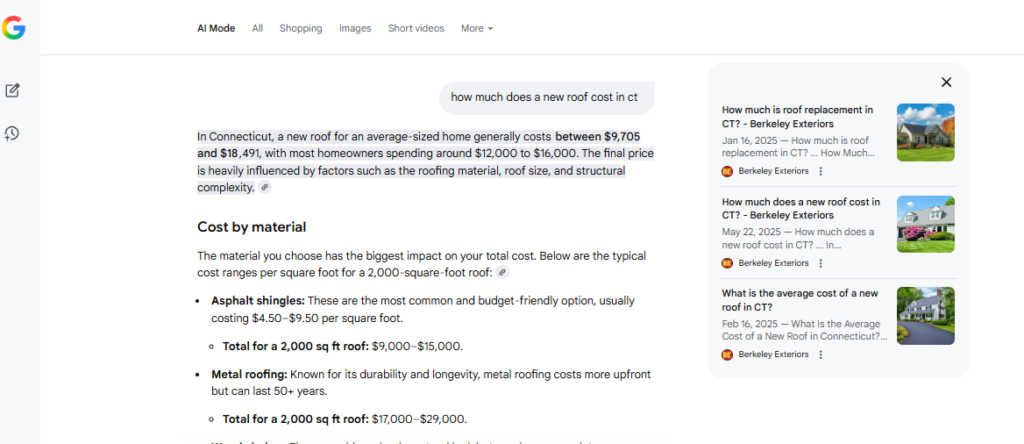Open three-dot menu for Feb 16, 2025 source
The width and height of the screenshot is (1024, 444).
pyautogui.click(x=820, y=355)
